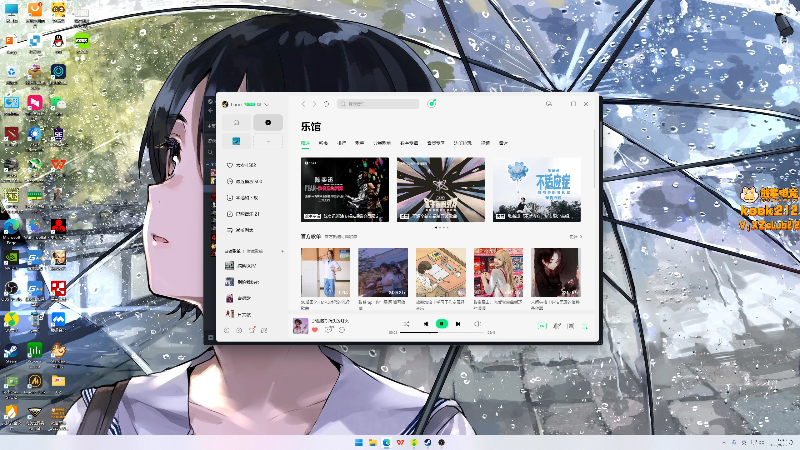Select the first green-underlined tab under the heading
The width and height of the screenshot is (800, 450).
tap(305, 143)
